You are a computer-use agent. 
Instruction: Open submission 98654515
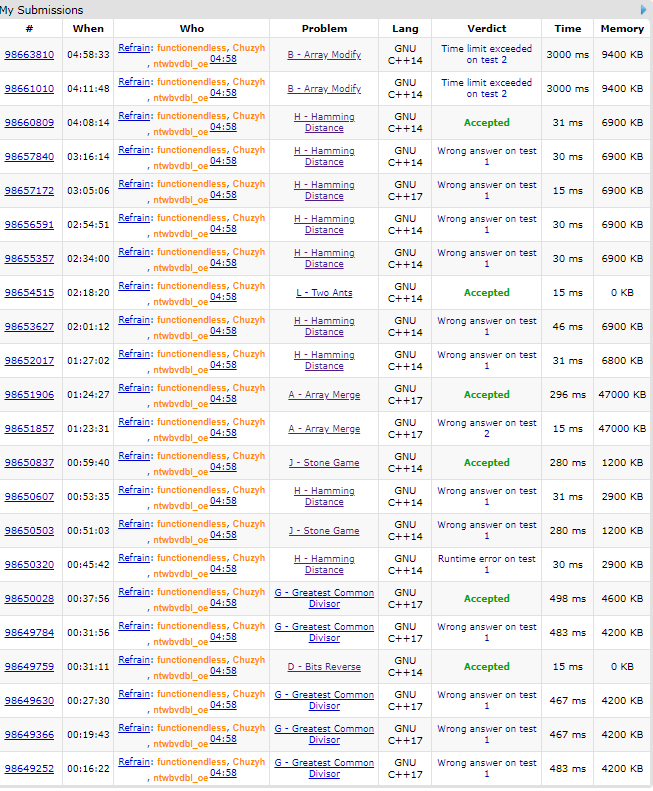tap(29, 292)
